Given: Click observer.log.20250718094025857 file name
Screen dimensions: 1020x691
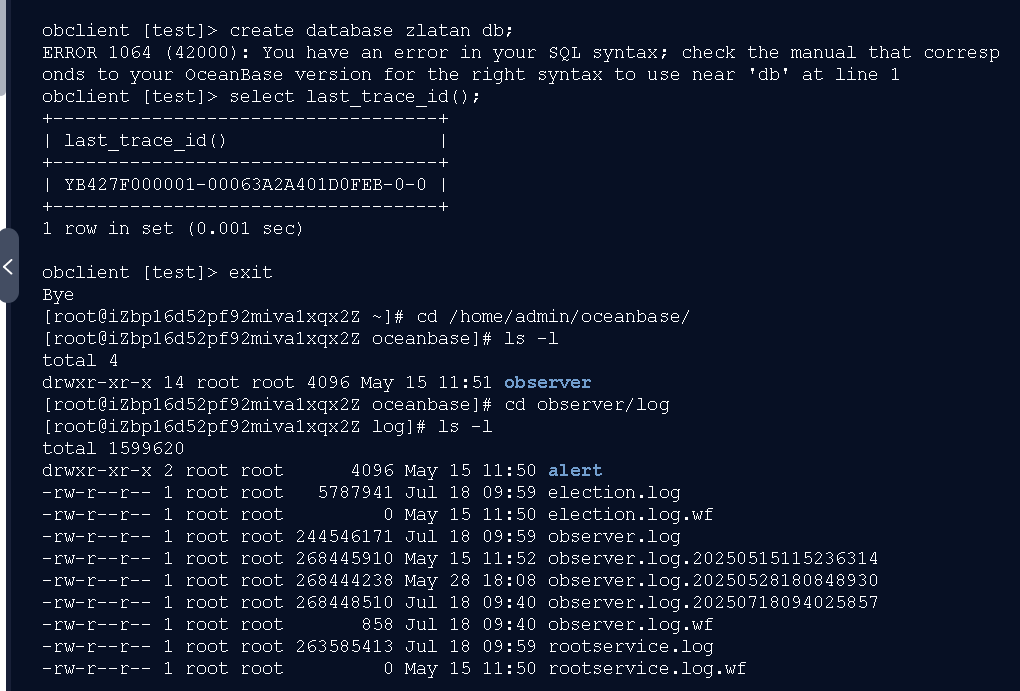Looking at the screenshot, I should point(713,603).
